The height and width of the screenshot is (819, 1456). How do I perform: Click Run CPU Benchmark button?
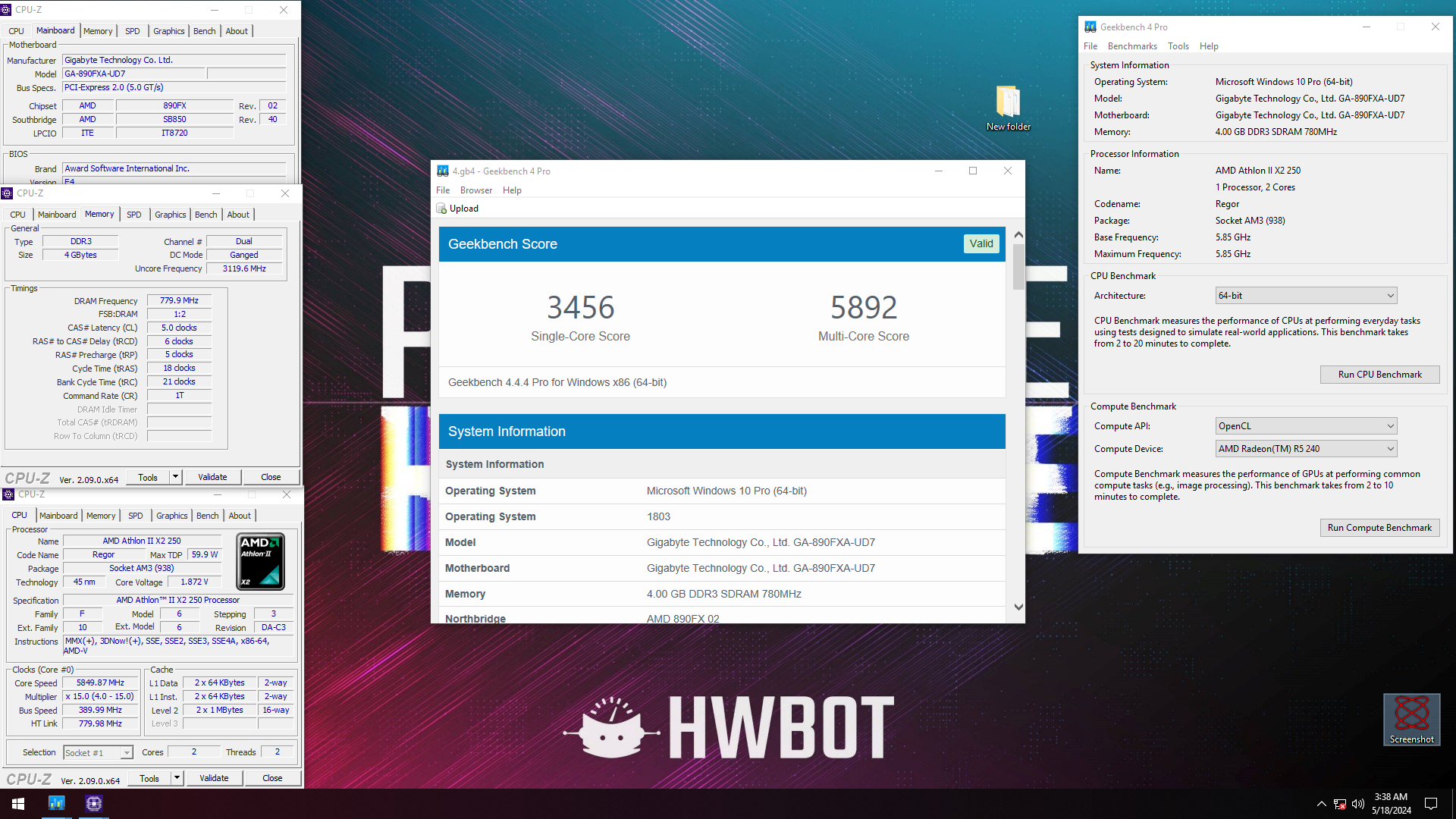[1379, 375]
